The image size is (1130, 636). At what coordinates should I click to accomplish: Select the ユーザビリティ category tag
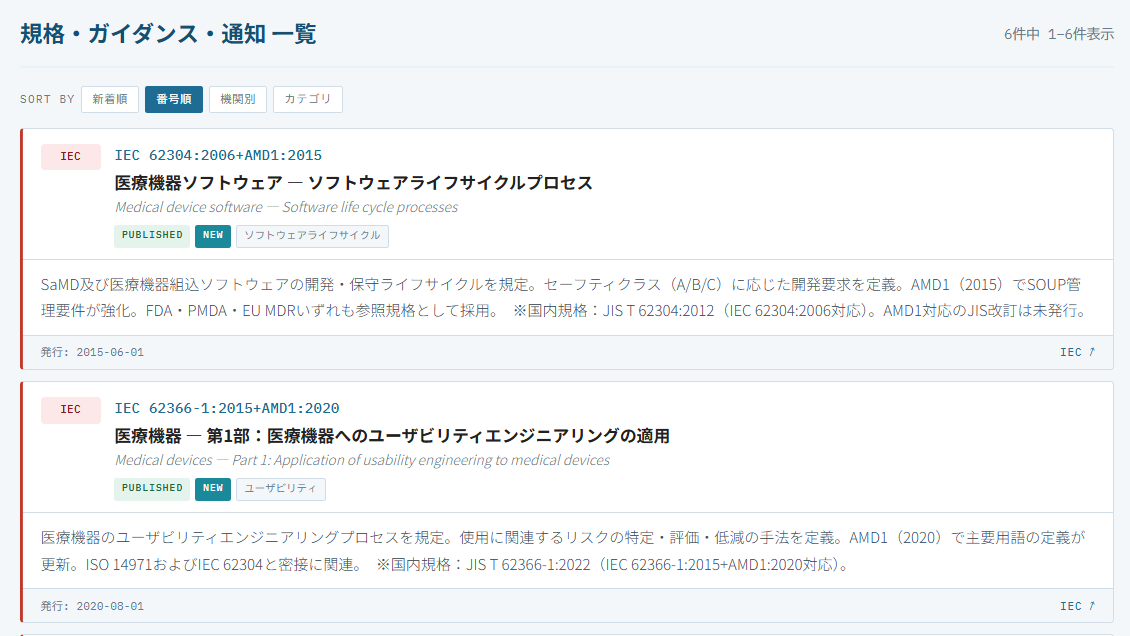(x=280, y=488)
